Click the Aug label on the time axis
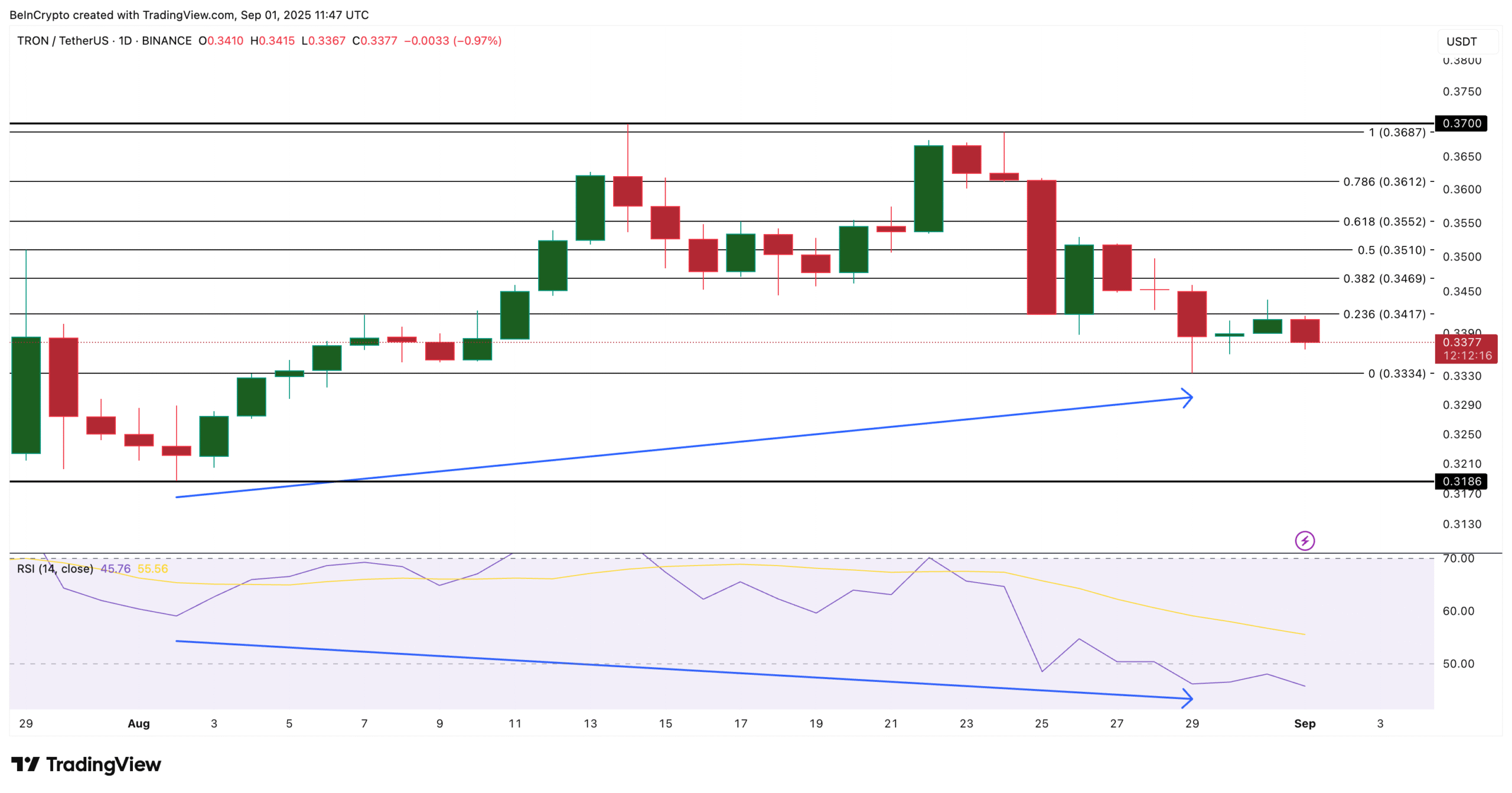This screenshot has height=793, width=1512. pyautogui.click(x=139, y=723)
